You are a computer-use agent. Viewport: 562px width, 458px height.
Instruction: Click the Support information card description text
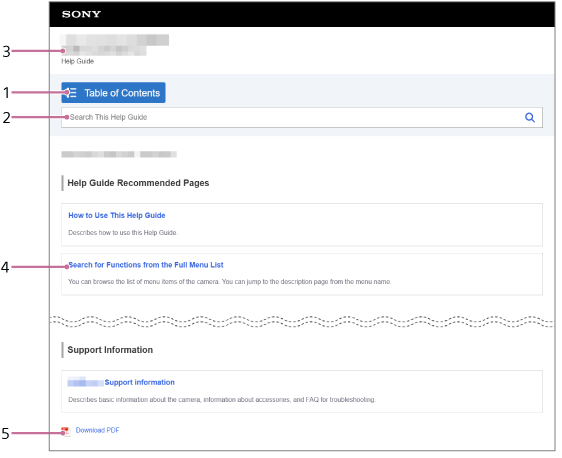[x=222, y=399]
